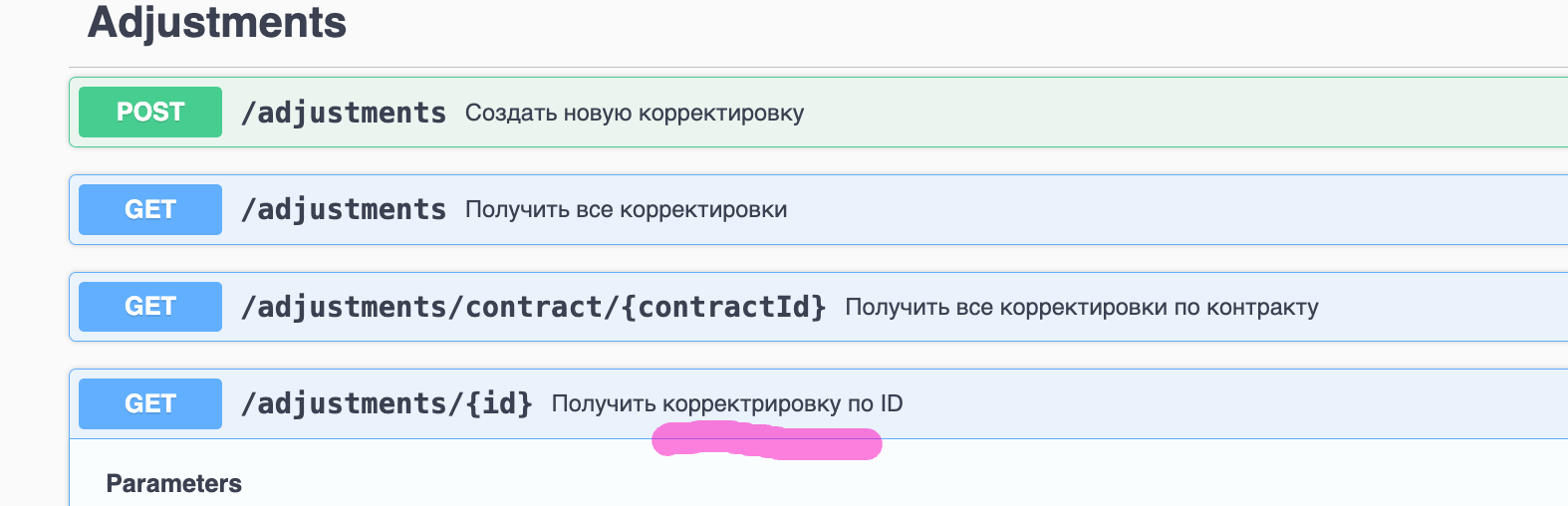This screenshot has height=506, width=1568.
Task: Click the pink highlight mark
Action: (767, 442)
